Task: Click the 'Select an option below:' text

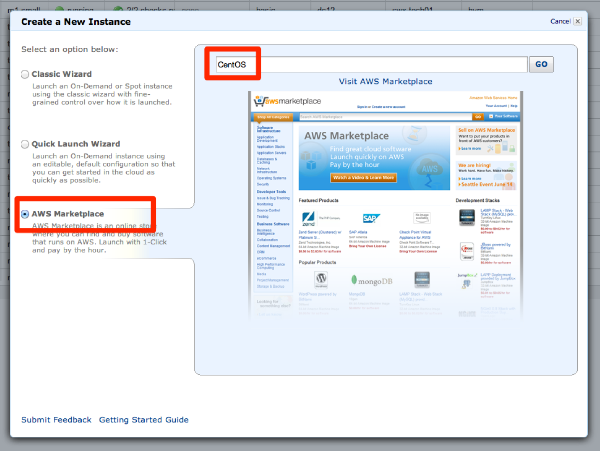Action: (x=70, y=49)
